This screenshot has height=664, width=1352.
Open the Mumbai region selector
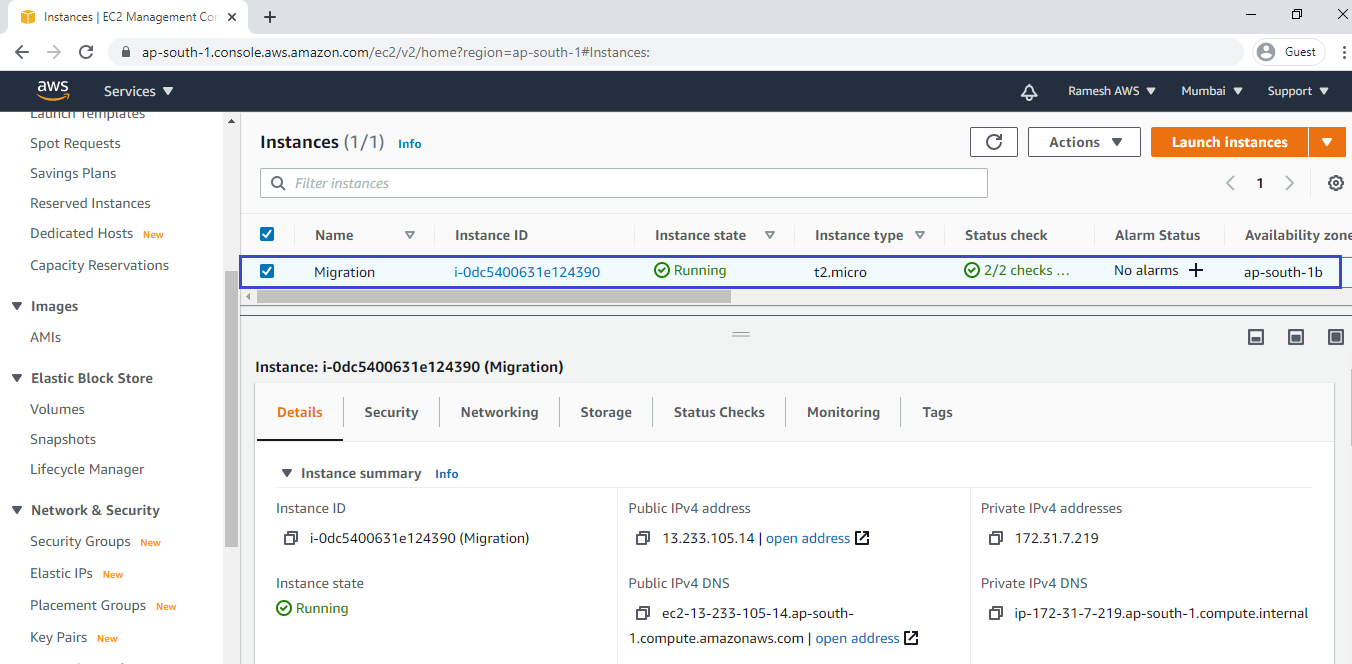[x=1212, y=91]
